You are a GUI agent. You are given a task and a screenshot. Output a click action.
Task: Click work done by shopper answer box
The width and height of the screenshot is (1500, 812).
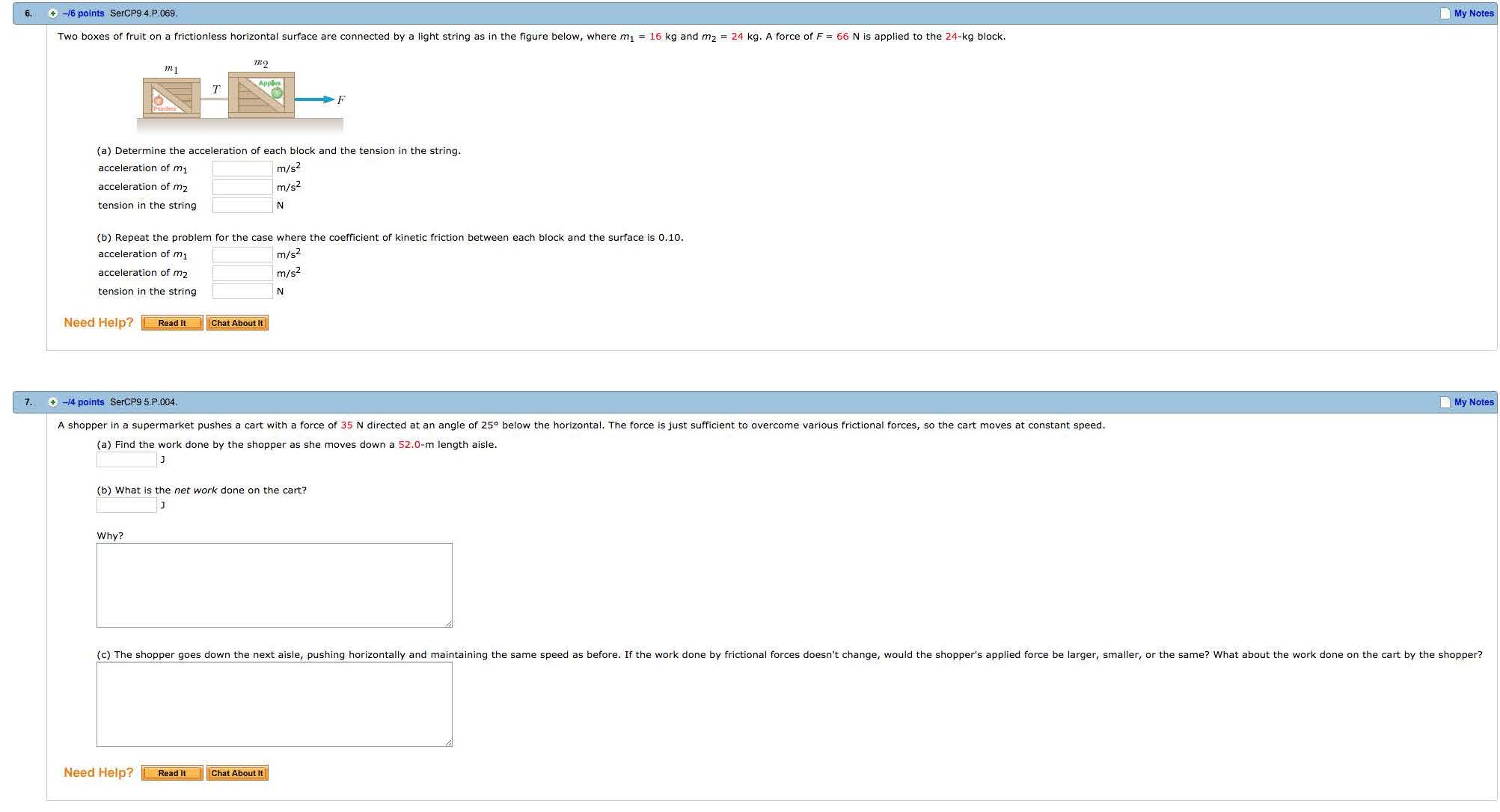click(x=126, y=460)
